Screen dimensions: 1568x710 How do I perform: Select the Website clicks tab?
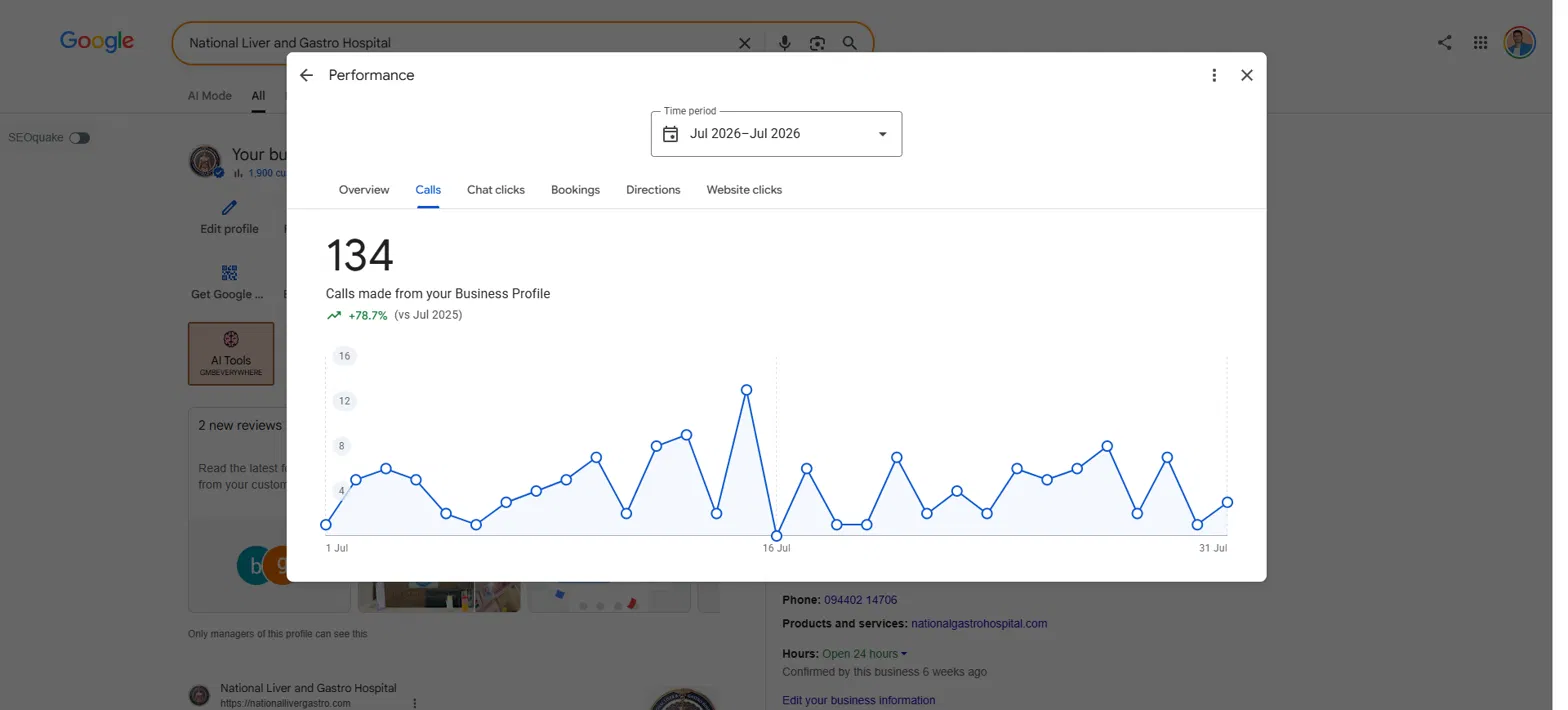pos(744,190)
